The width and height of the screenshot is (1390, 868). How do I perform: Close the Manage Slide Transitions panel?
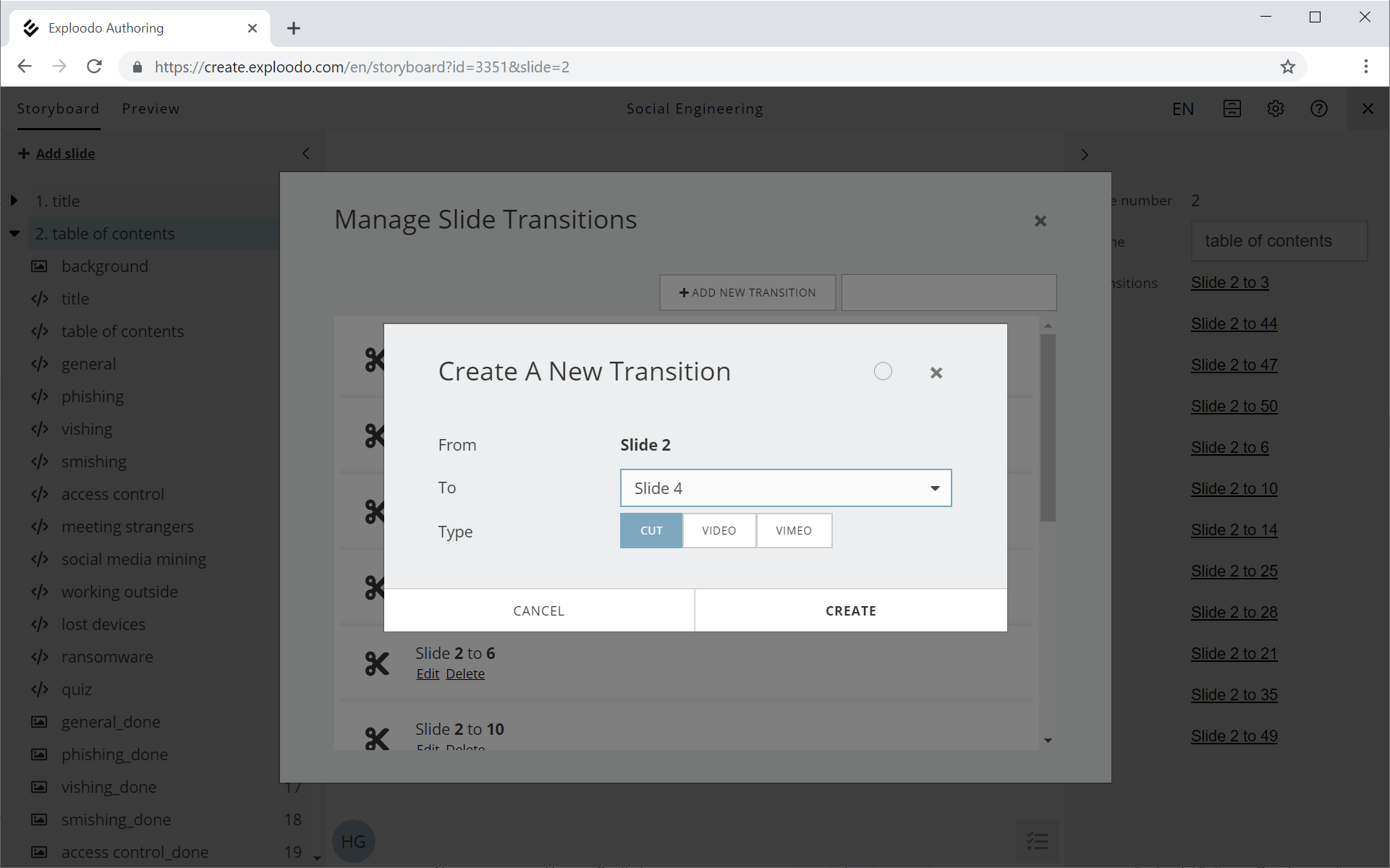pyautogui.click(x=1040, y=221)
